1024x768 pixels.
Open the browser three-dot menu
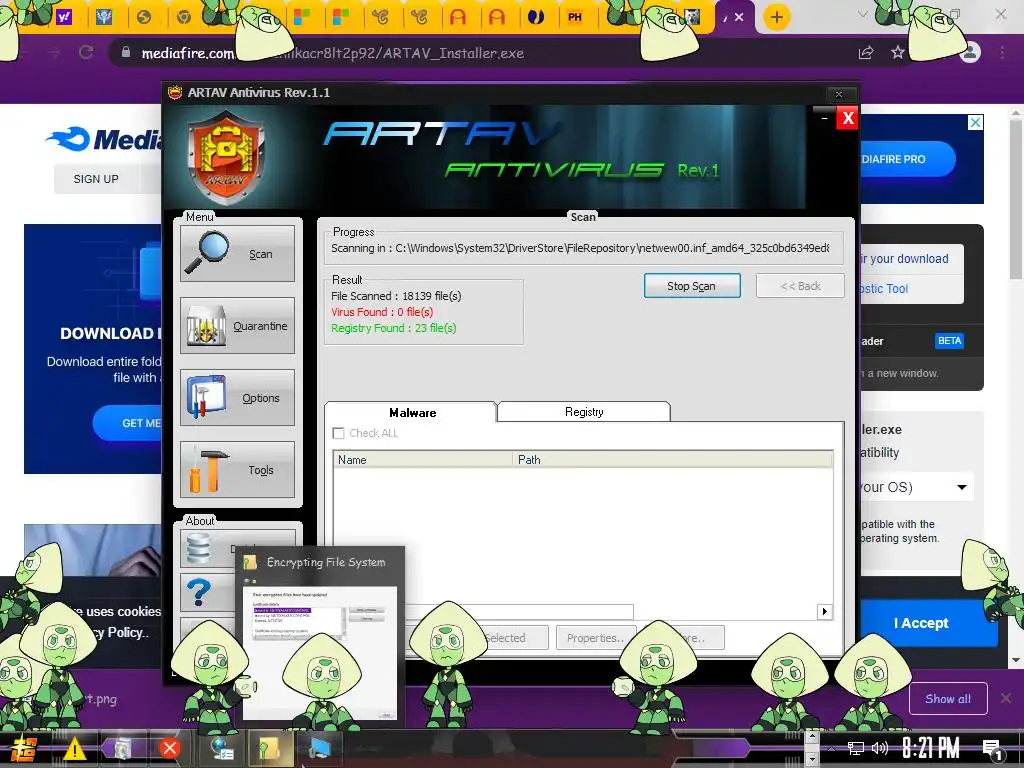tap(1002, 52)
